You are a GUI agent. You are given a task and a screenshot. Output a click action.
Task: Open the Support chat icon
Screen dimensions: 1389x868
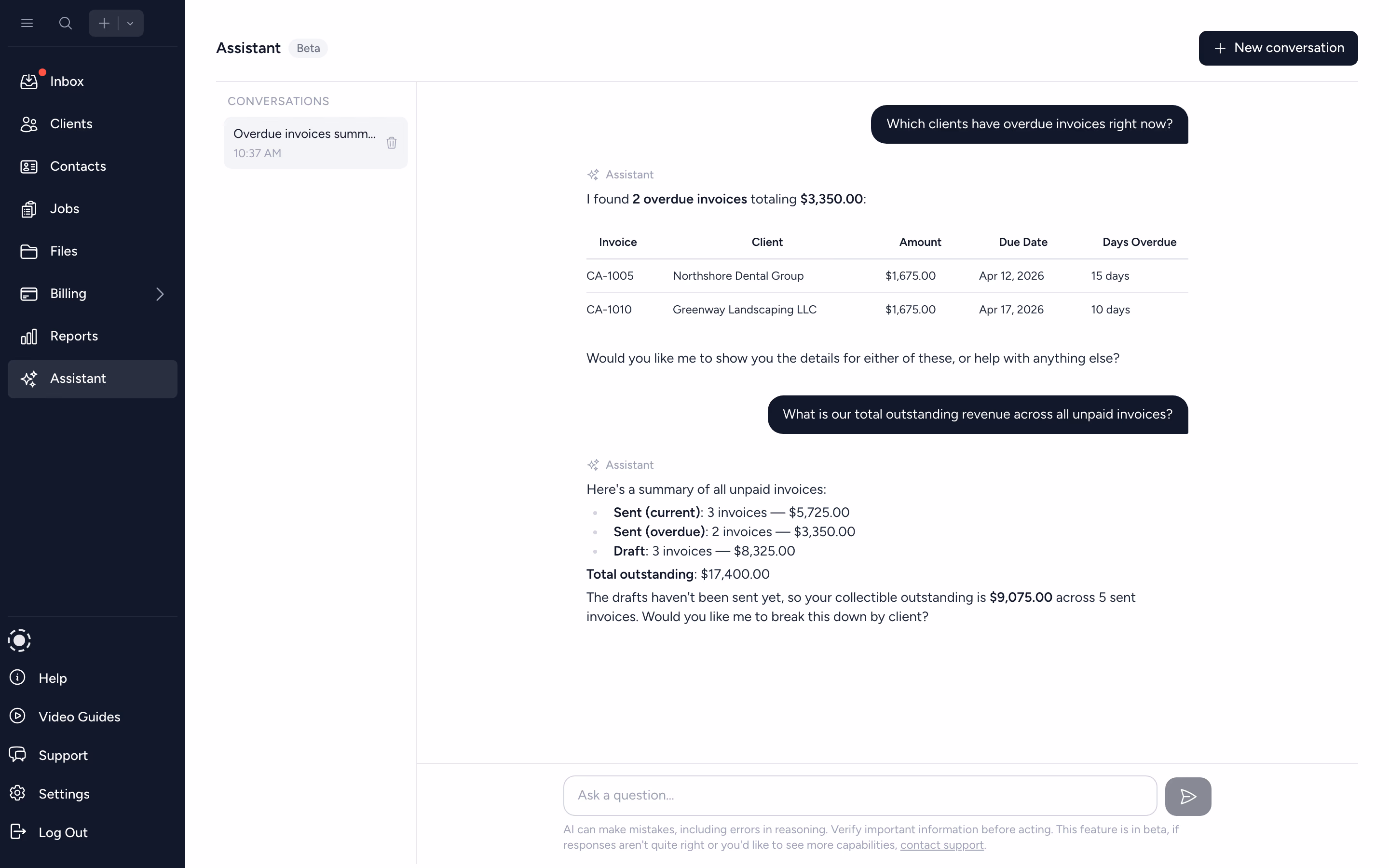[18, 755]
